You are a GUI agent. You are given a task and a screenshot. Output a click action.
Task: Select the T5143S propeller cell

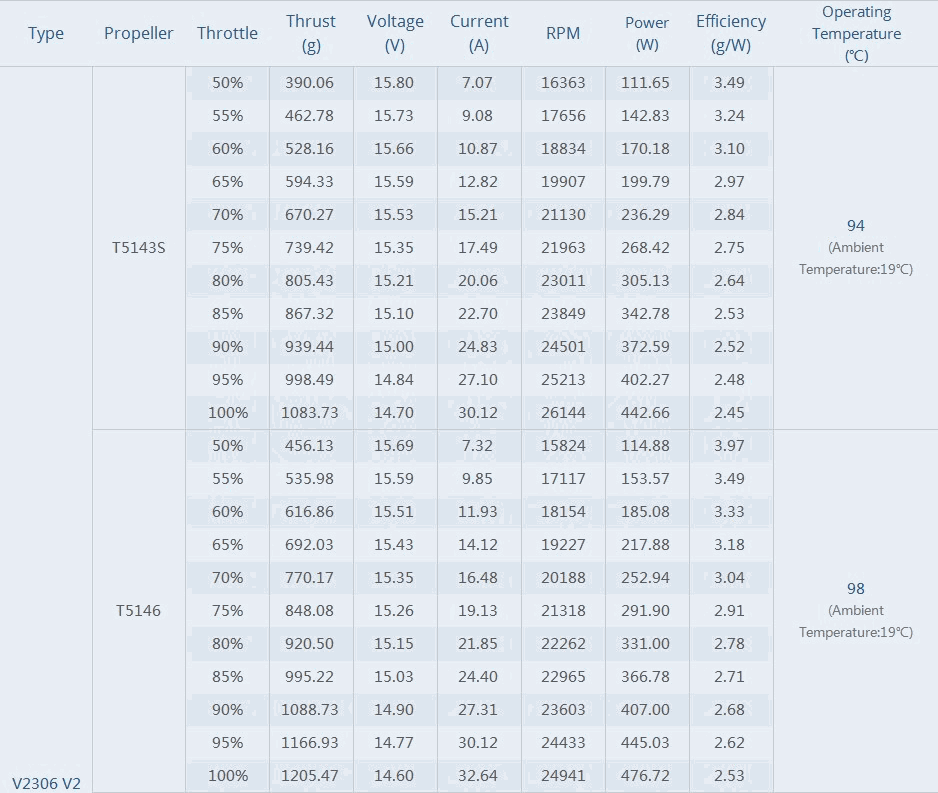coord(138,248)
